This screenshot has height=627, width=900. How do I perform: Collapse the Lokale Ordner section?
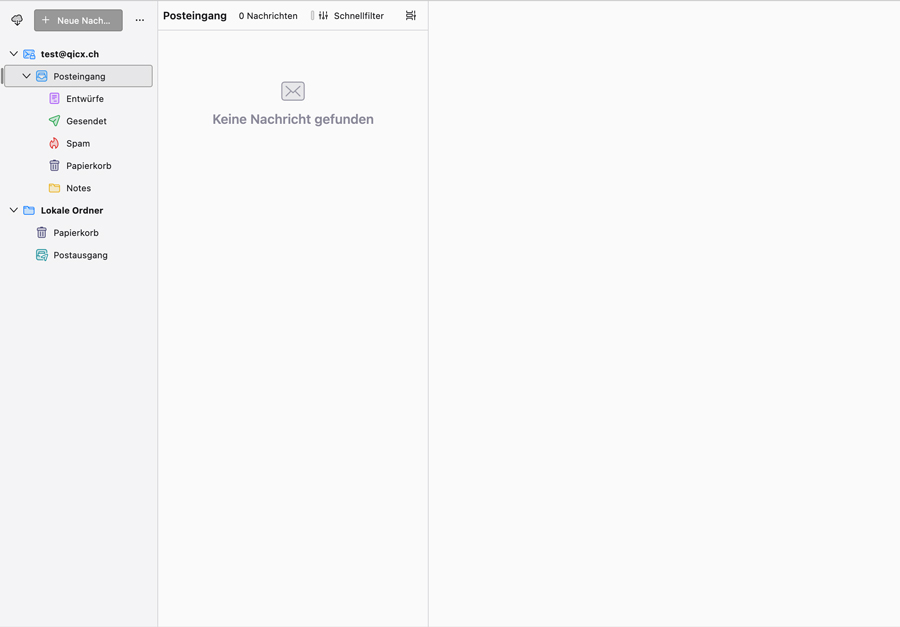point(14,210)
